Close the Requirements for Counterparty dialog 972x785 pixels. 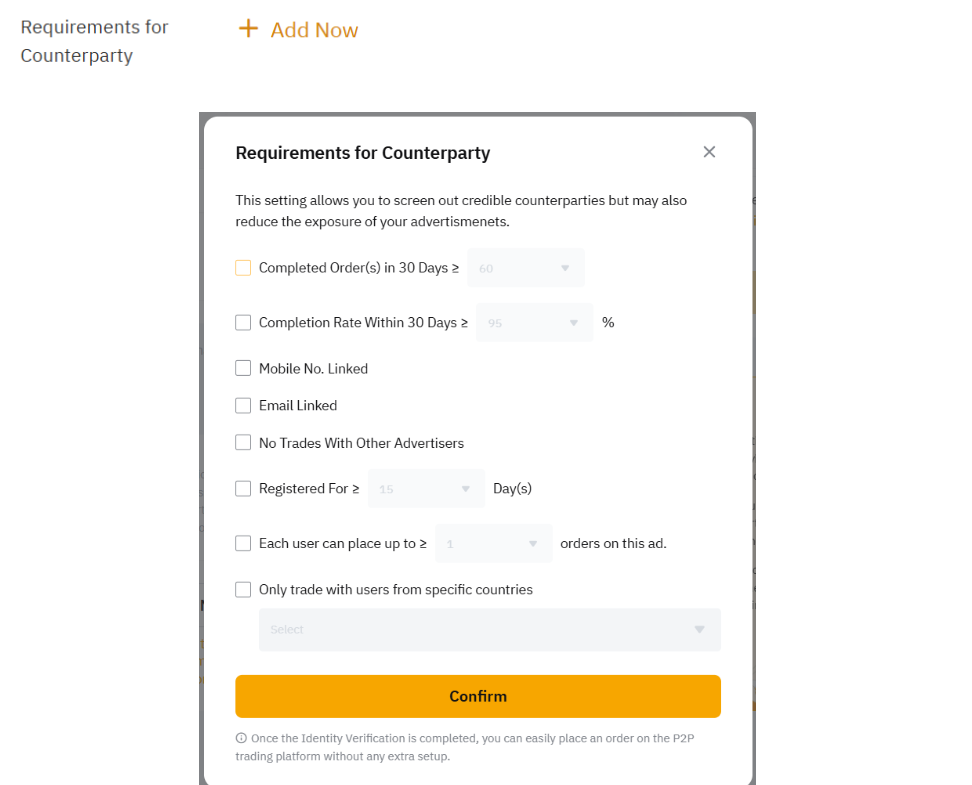pyautogui.click(x=709, y=152)
